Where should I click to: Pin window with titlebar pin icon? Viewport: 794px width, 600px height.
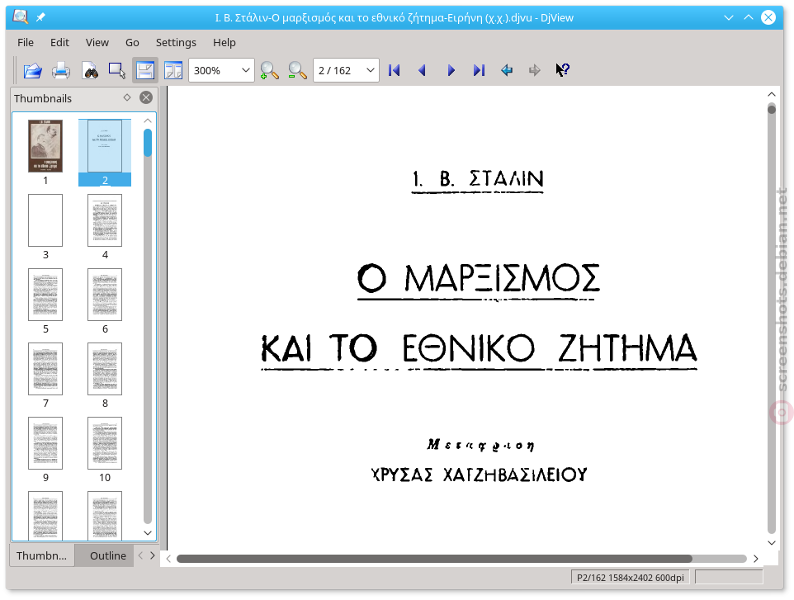pos(41,17)
